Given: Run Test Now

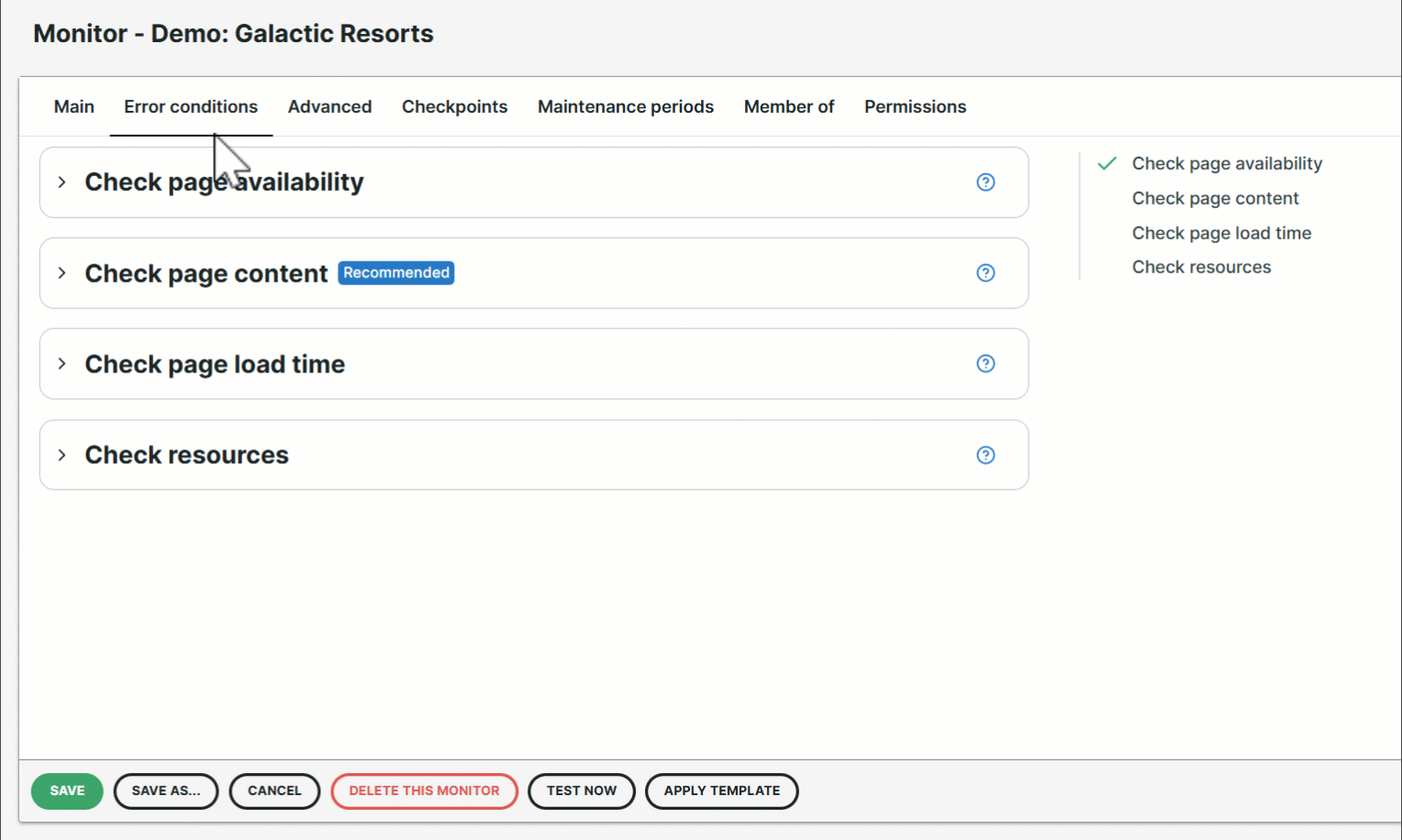Looking at the screenshot, I should [582, 790].
